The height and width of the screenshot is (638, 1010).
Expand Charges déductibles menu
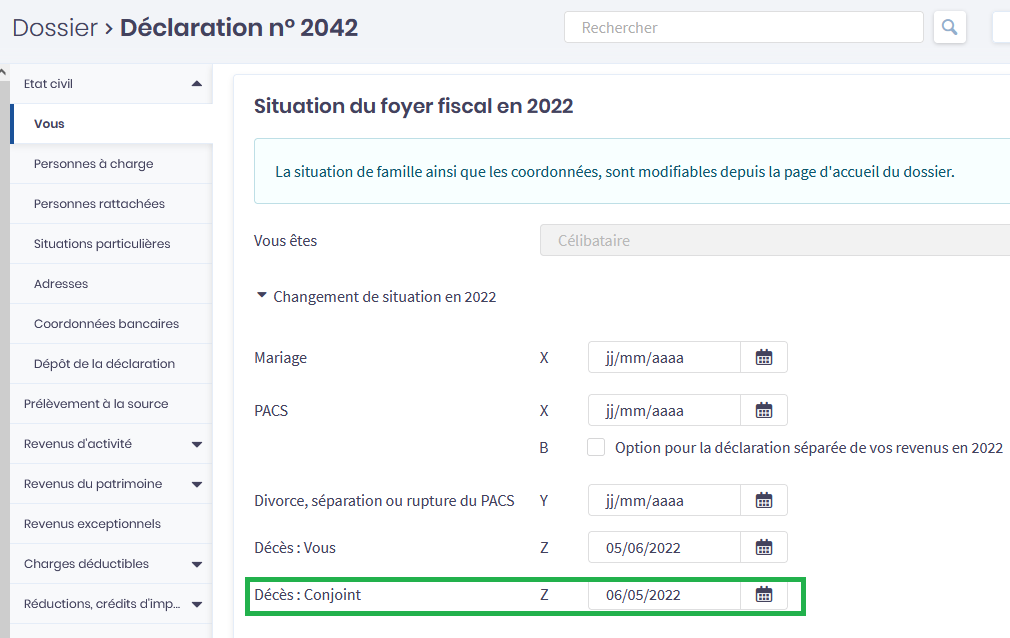196,564
